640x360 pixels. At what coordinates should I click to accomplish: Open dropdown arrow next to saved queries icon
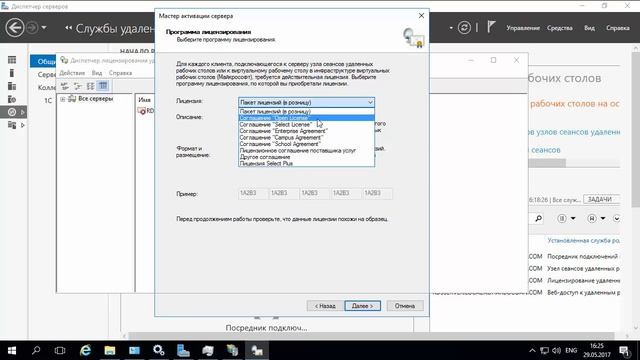(603, 218)
